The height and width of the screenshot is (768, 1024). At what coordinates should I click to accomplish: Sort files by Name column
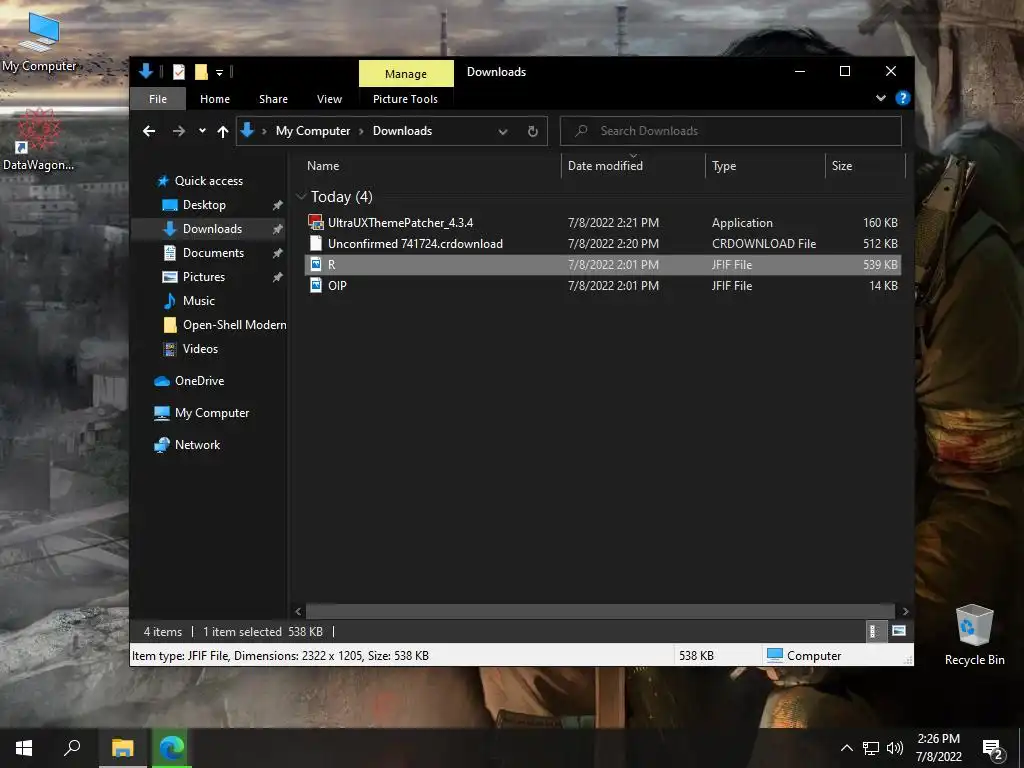pyautogui.click(x=431, y=166)
